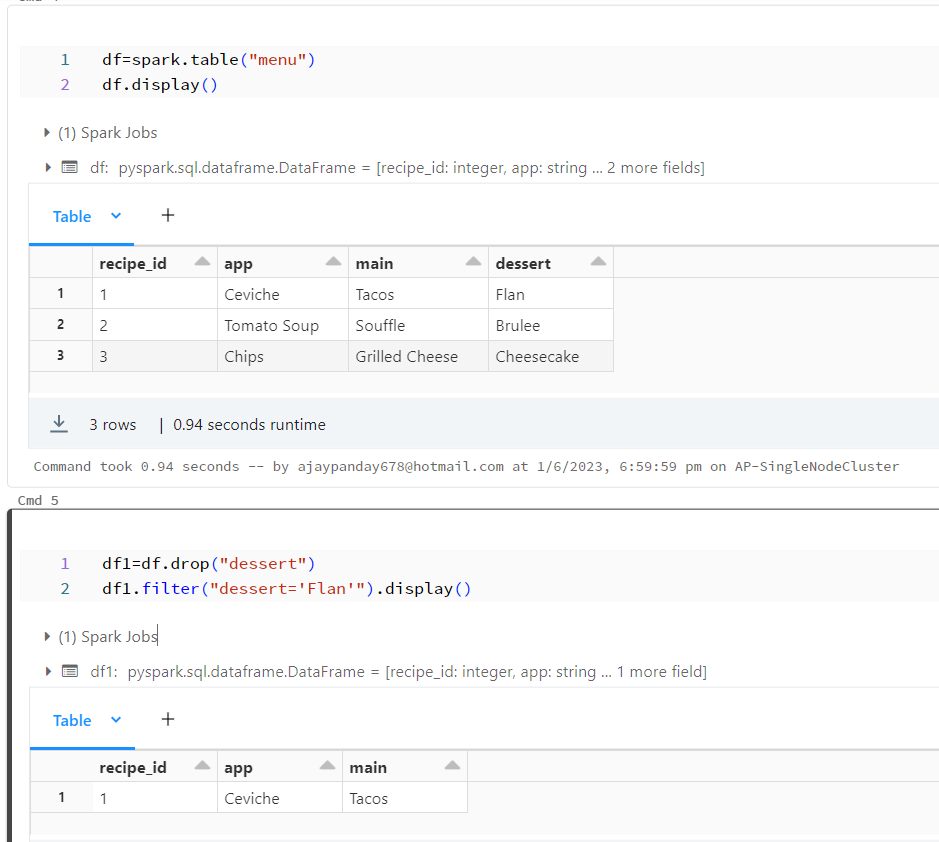939x842 pixels.
Task: Add visualization with plus next to first Table tab
Action: click(168, 215)
